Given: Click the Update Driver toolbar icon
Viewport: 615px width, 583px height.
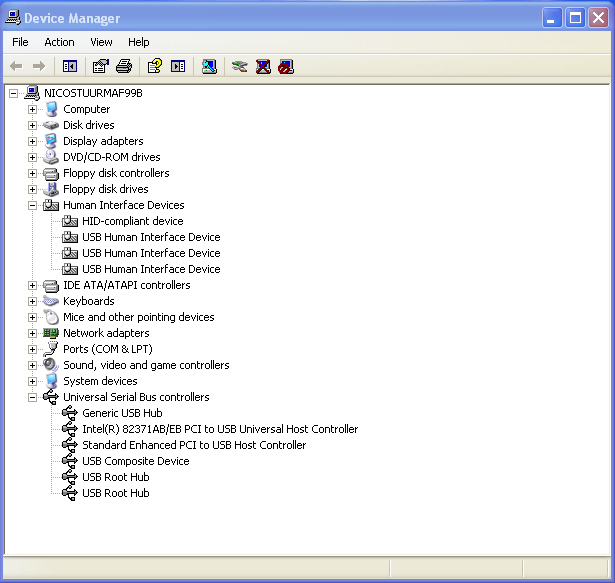Looking at the screenshot, I should pos(240,66).
